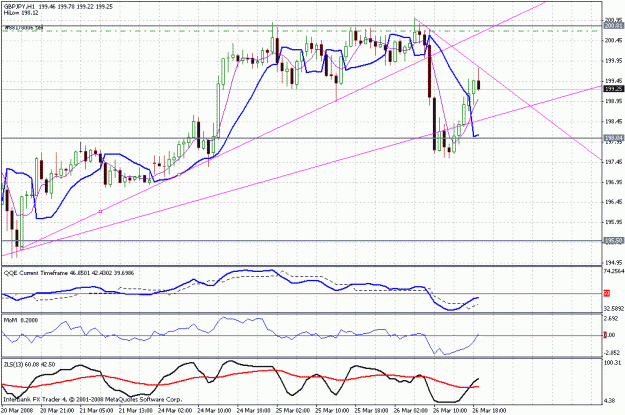Click the Interbank FX Trader 4 copyright text
The height and width of the screenshot is (415, 625).
click(92, 399)
